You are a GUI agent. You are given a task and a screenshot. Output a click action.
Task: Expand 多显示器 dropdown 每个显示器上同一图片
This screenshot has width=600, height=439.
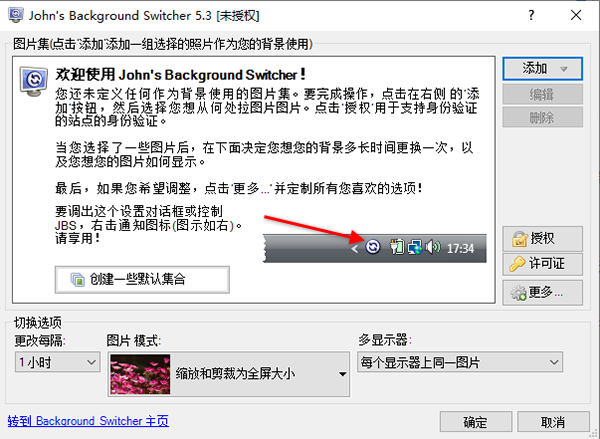tap(460, 362)
